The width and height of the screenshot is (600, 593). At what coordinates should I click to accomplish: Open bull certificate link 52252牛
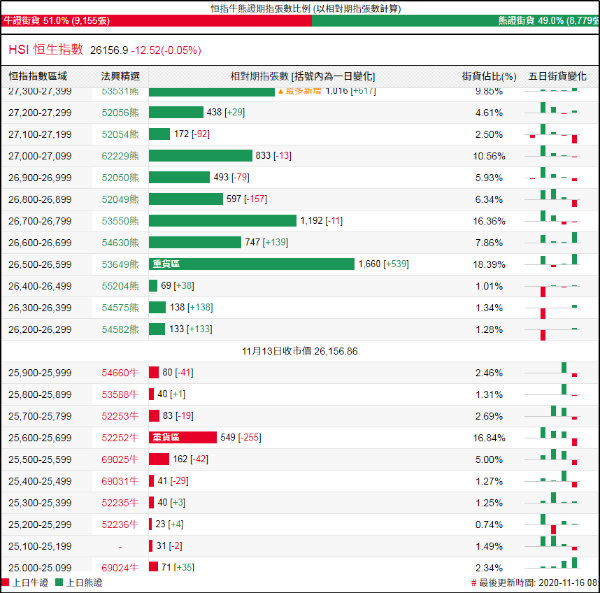(120, 438)
